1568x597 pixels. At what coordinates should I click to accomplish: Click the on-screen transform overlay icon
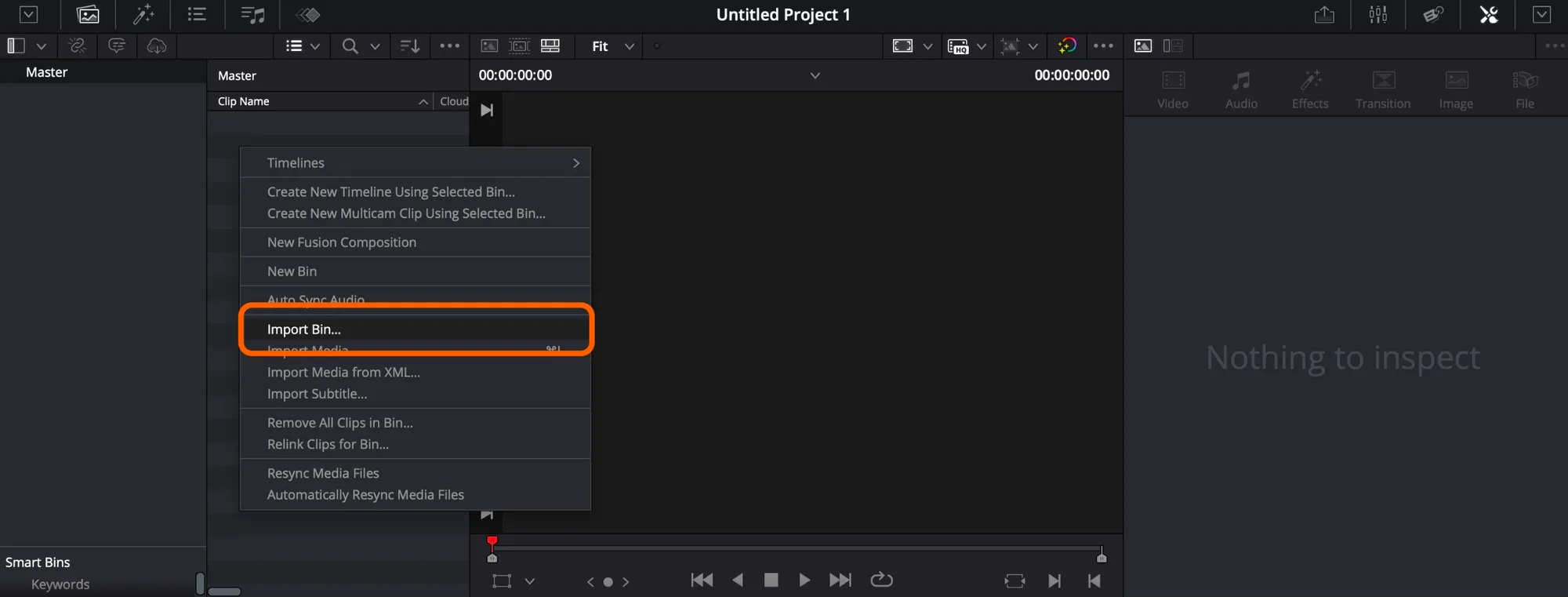[x=1011, y=46]
